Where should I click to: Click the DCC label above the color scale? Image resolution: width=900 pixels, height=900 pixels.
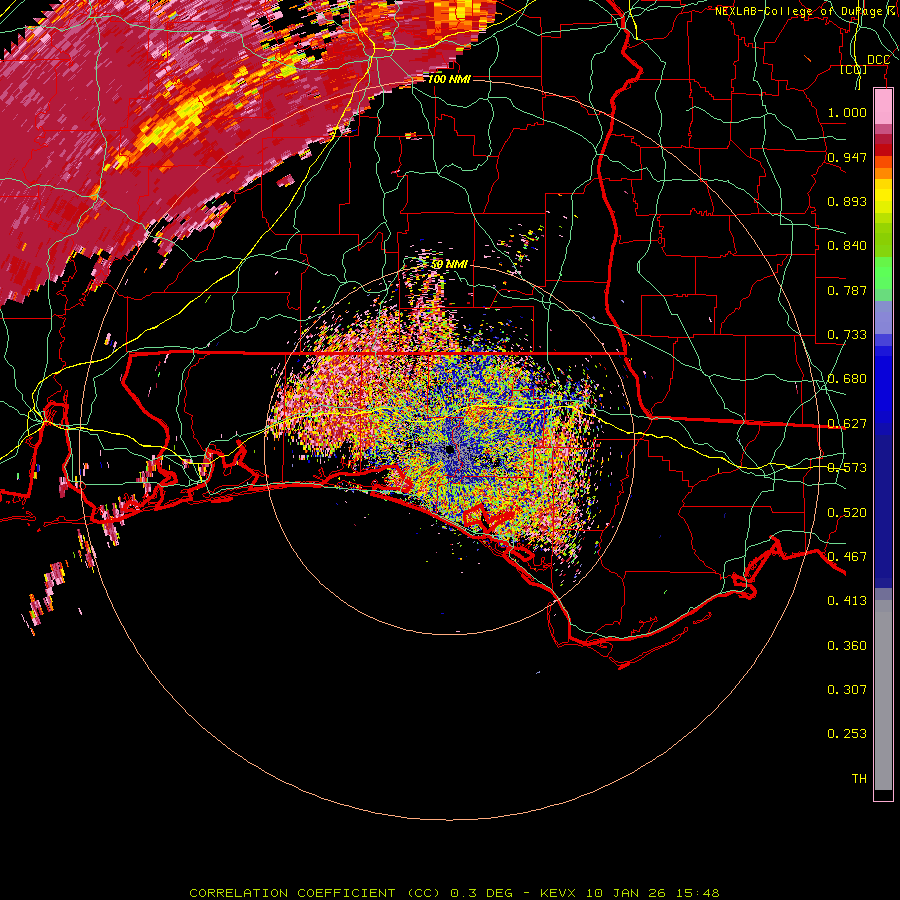(878, 60)
